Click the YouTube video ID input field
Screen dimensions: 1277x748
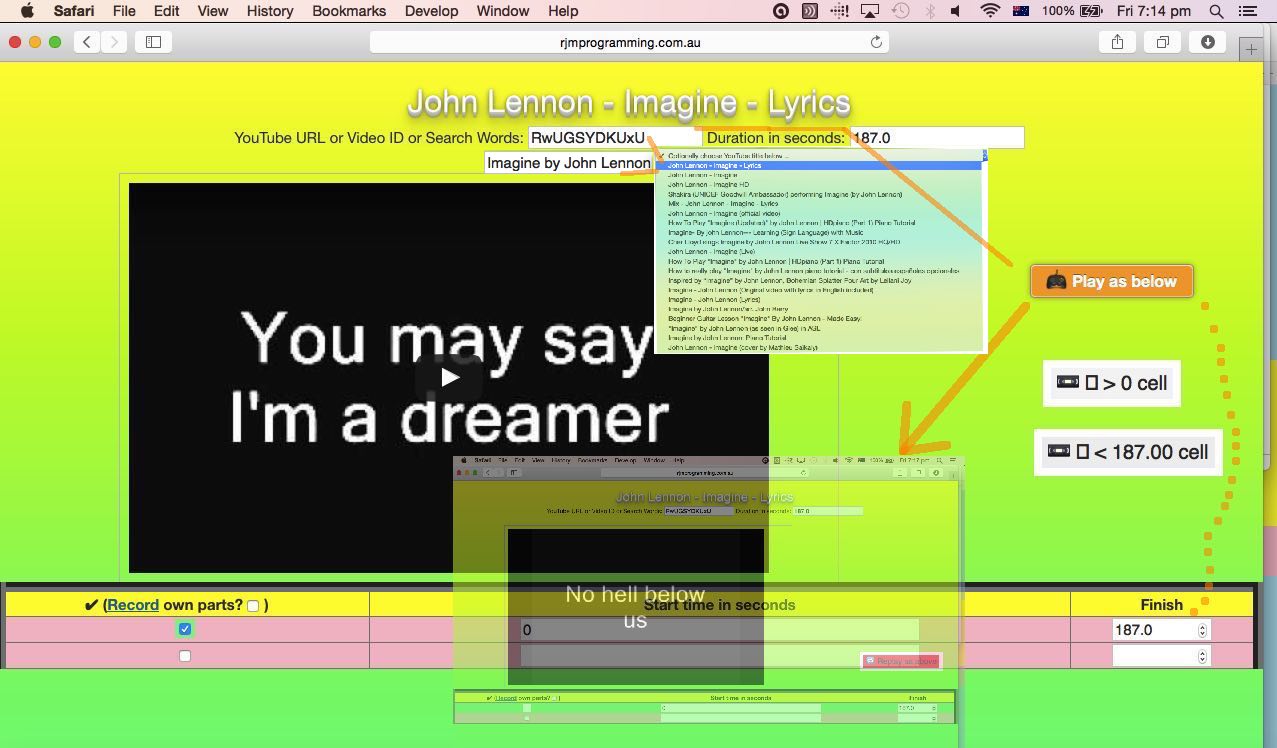click(614, 138)
